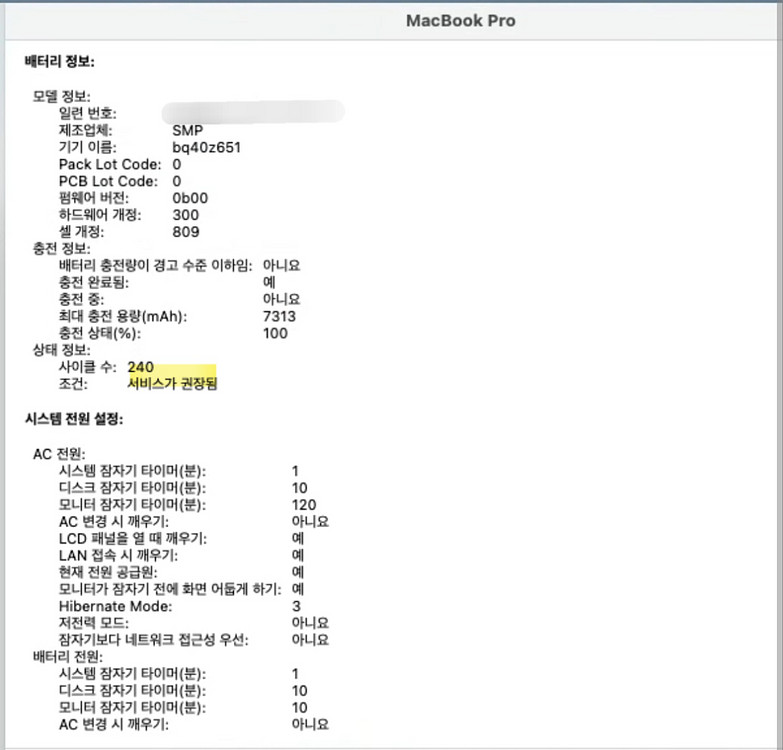Click the '아니요' value beside 저전력 모드
The width and height of the screenshot is (783, 750).
coord(310,623)
